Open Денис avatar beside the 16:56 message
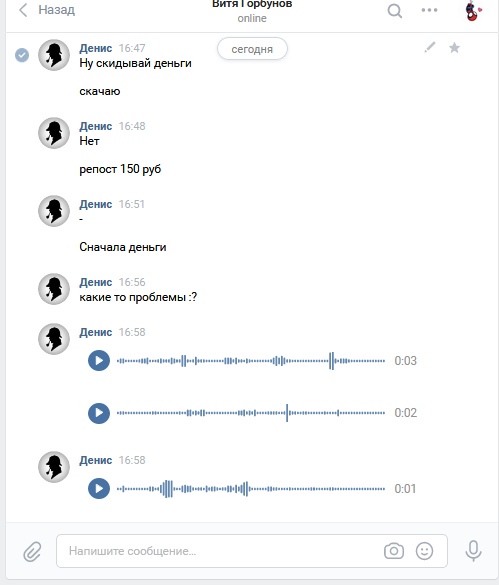Screen dimensions: 499x585 click(54, 289)
